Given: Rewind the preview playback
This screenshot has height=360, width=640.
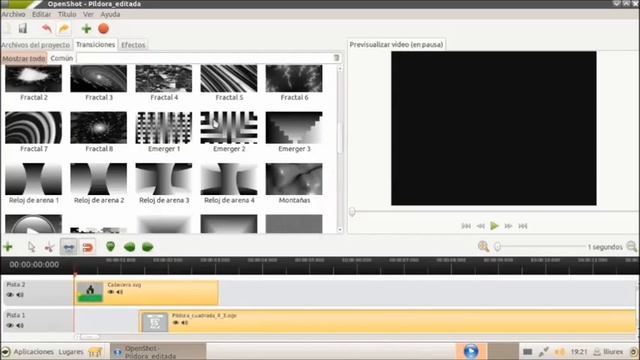Looking at the screenshot, I should point(480,226).
